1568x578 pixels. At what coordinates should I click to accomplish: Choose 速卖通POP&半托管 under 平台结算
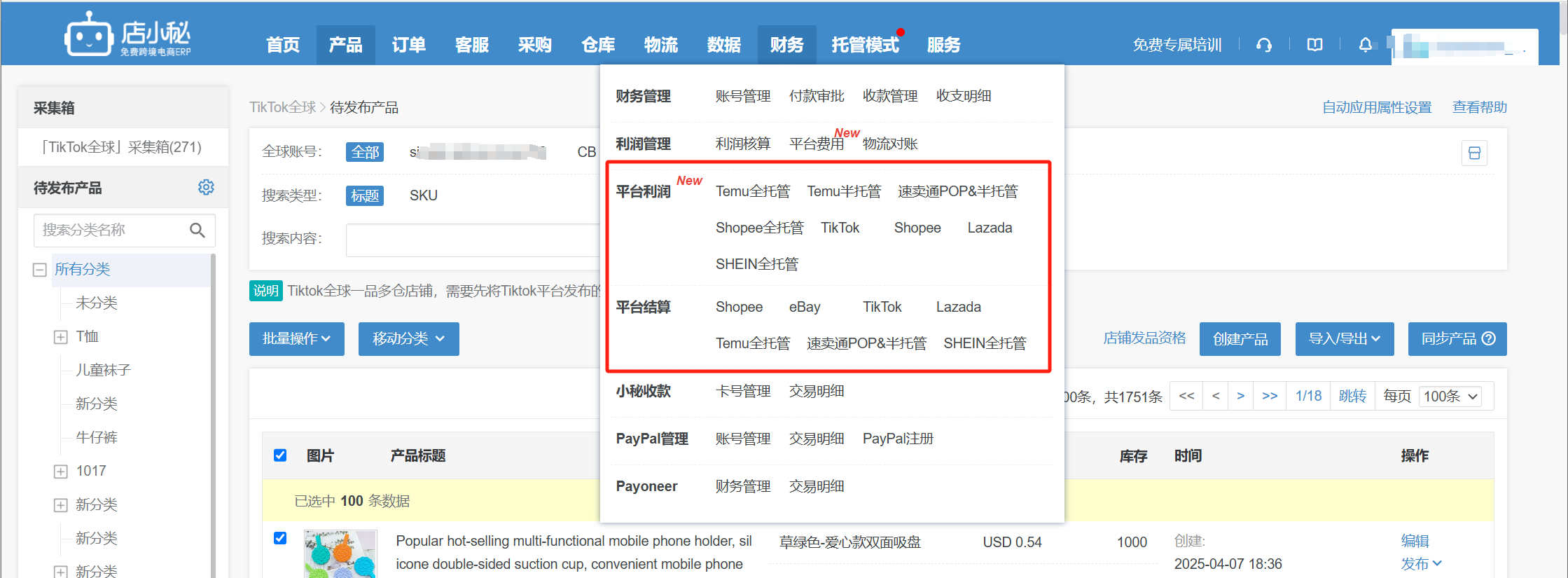[866, 343]
